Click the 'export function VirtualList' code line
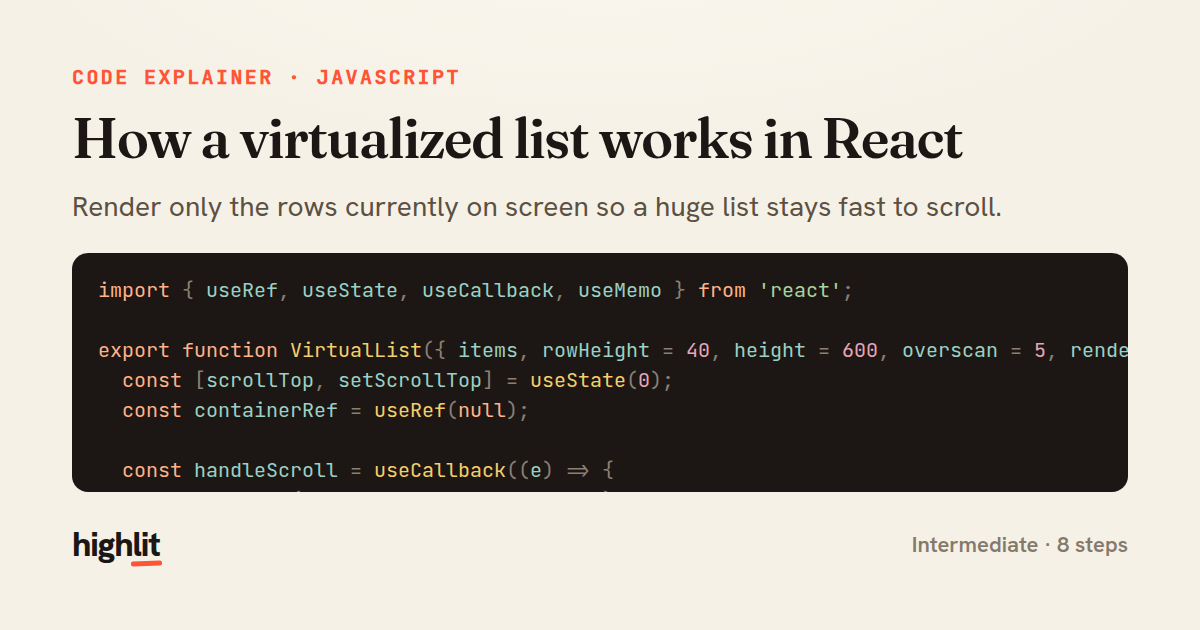This screenshot has height=630, width=1200. (613, 351)
